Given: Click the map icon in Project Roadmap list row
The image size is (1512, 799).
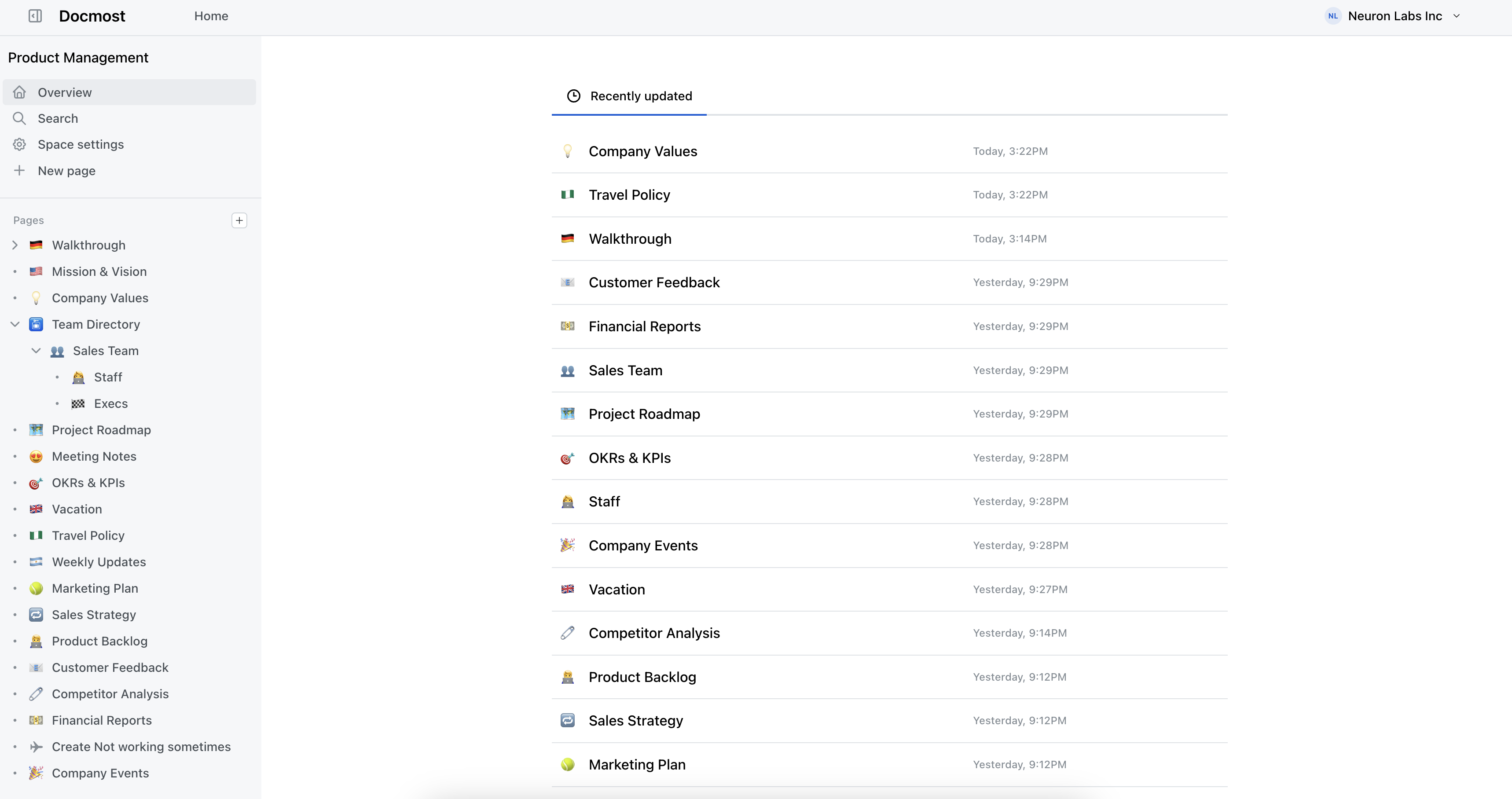Looking at the screenshot, I should [568, 413].
